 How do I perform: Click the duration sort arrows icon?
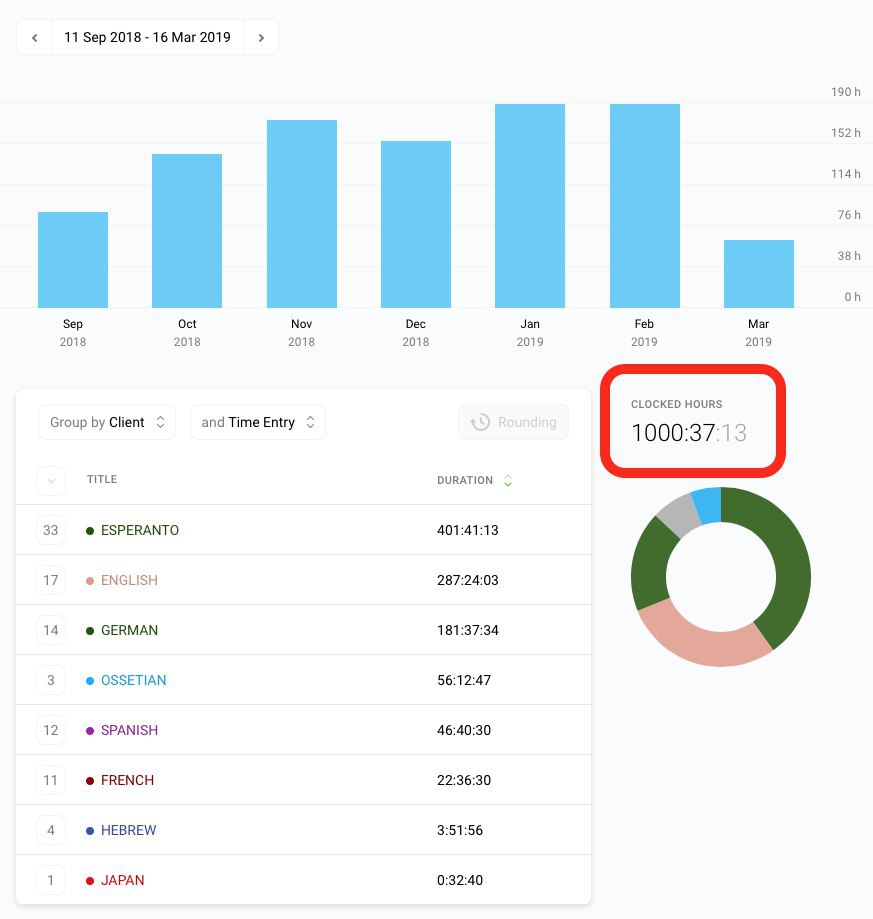pos(508,481)
